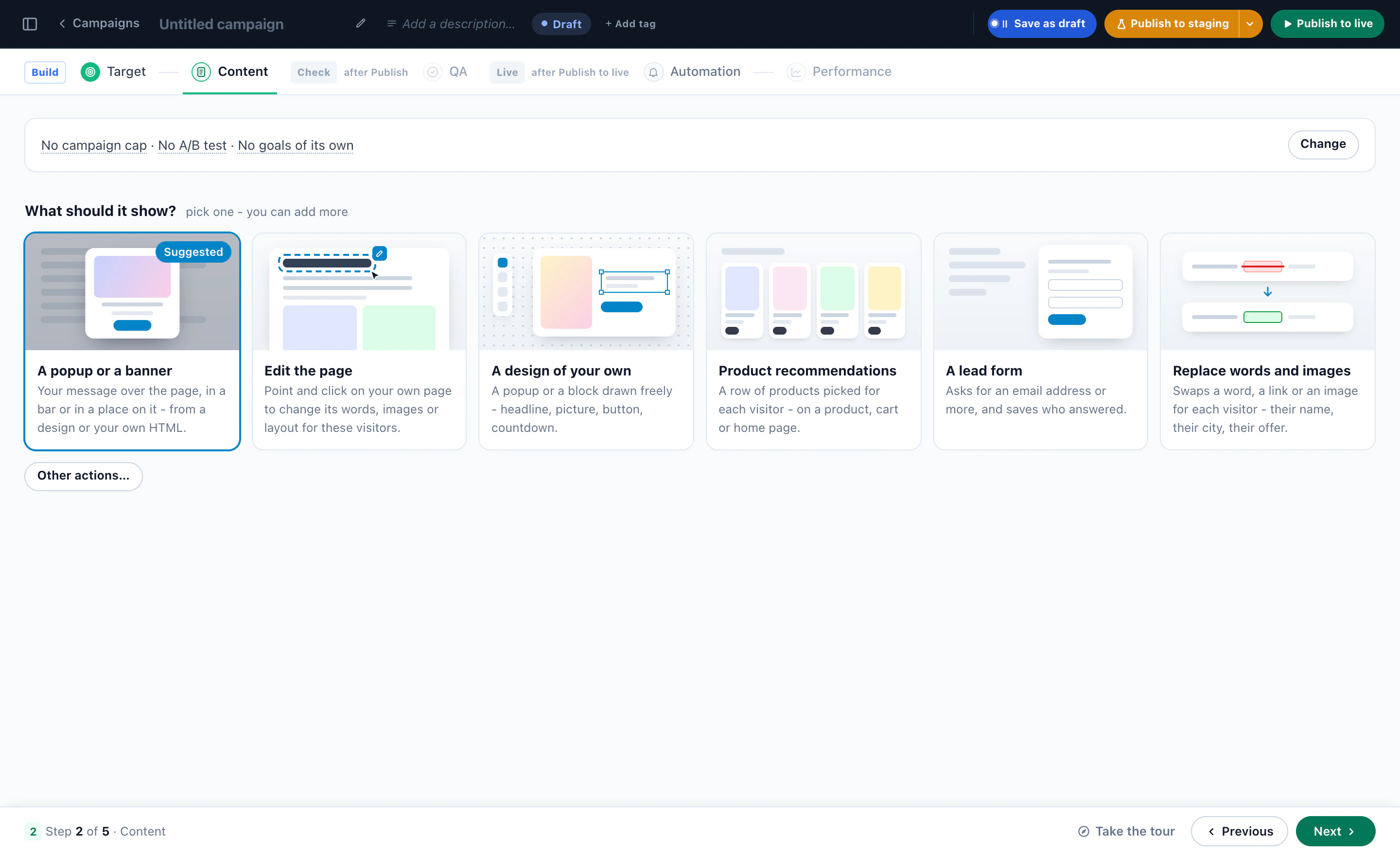
Task: Open the Other actions... menu
Action: [x=84, y=476]
